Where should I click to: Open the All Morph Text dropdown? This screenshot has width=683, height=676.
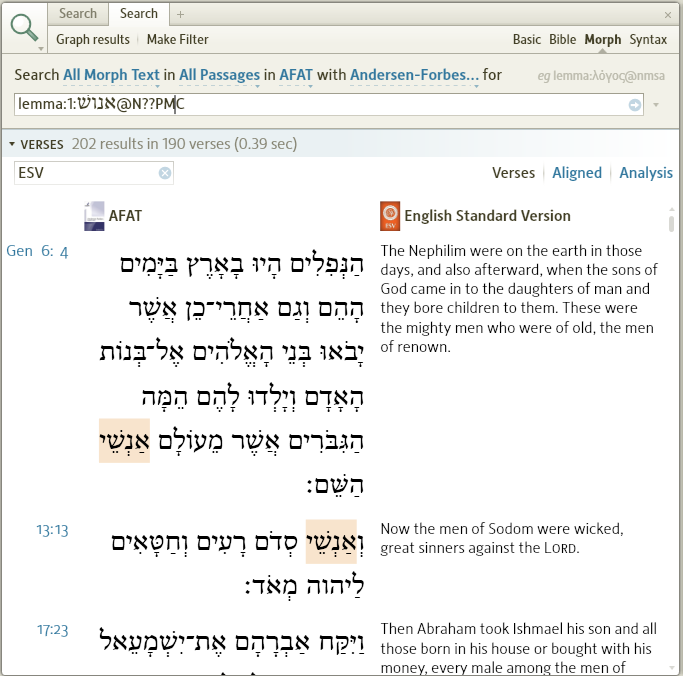(112, 75)
